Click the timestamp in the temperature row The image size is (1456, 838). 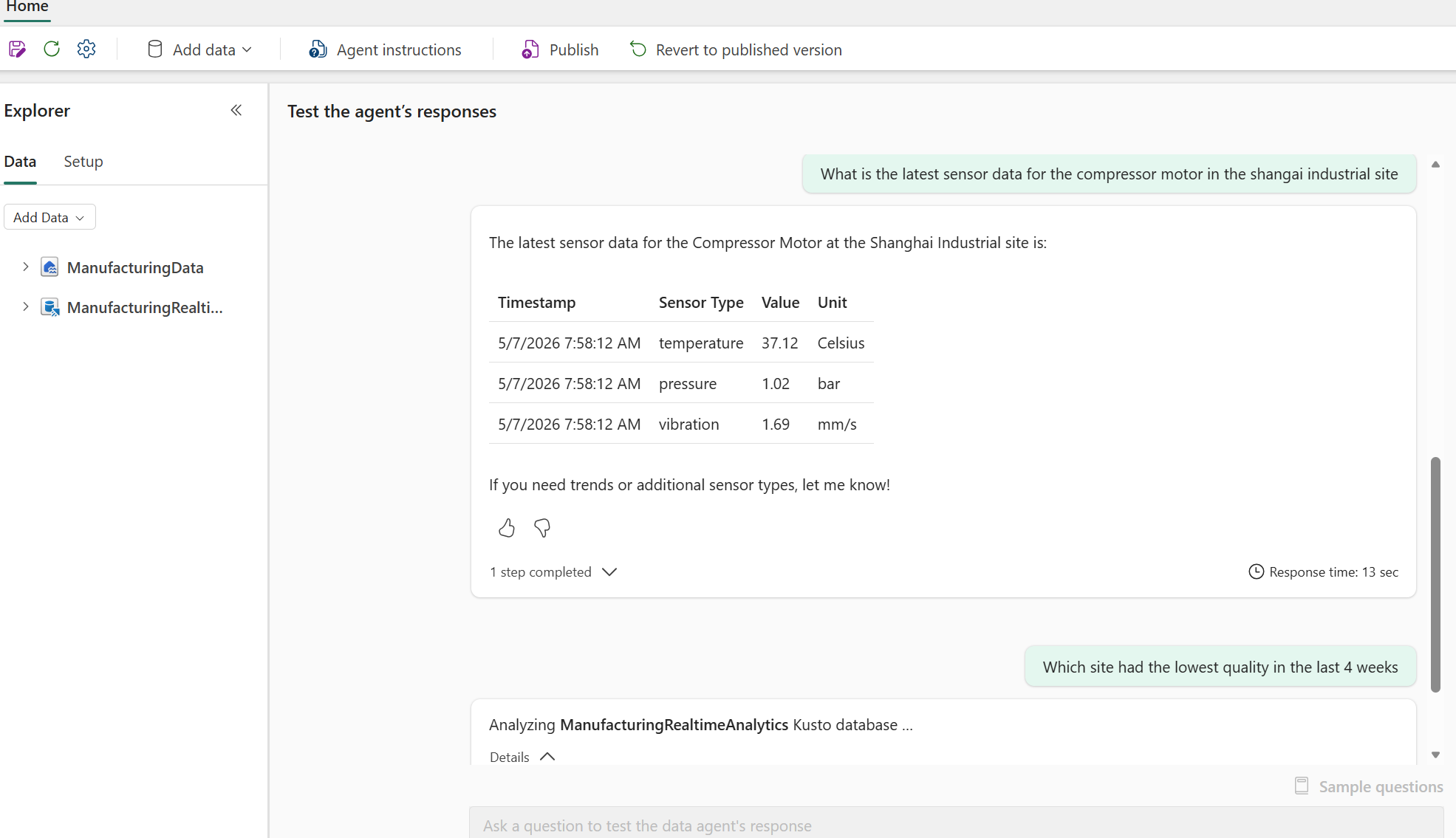point(569,343)
